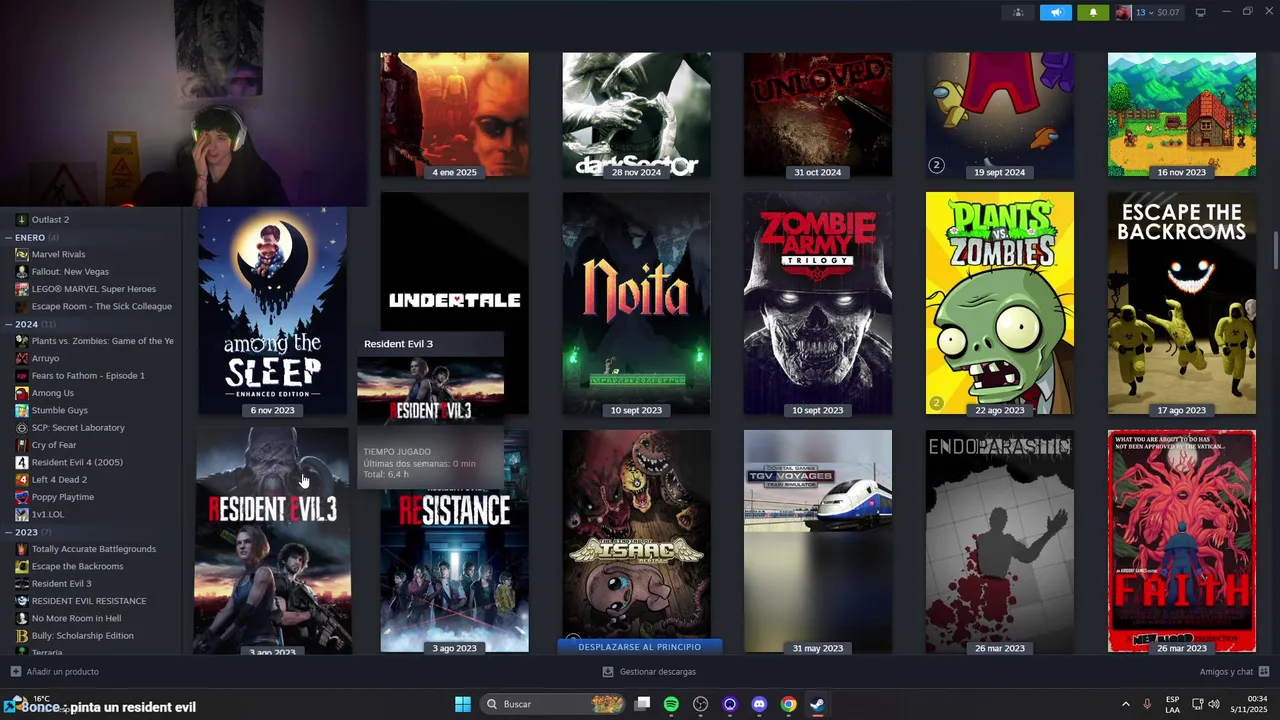Select Cry of Fear in sidebar
Viewport: 1280px width, 720px height.
(54, 445)
